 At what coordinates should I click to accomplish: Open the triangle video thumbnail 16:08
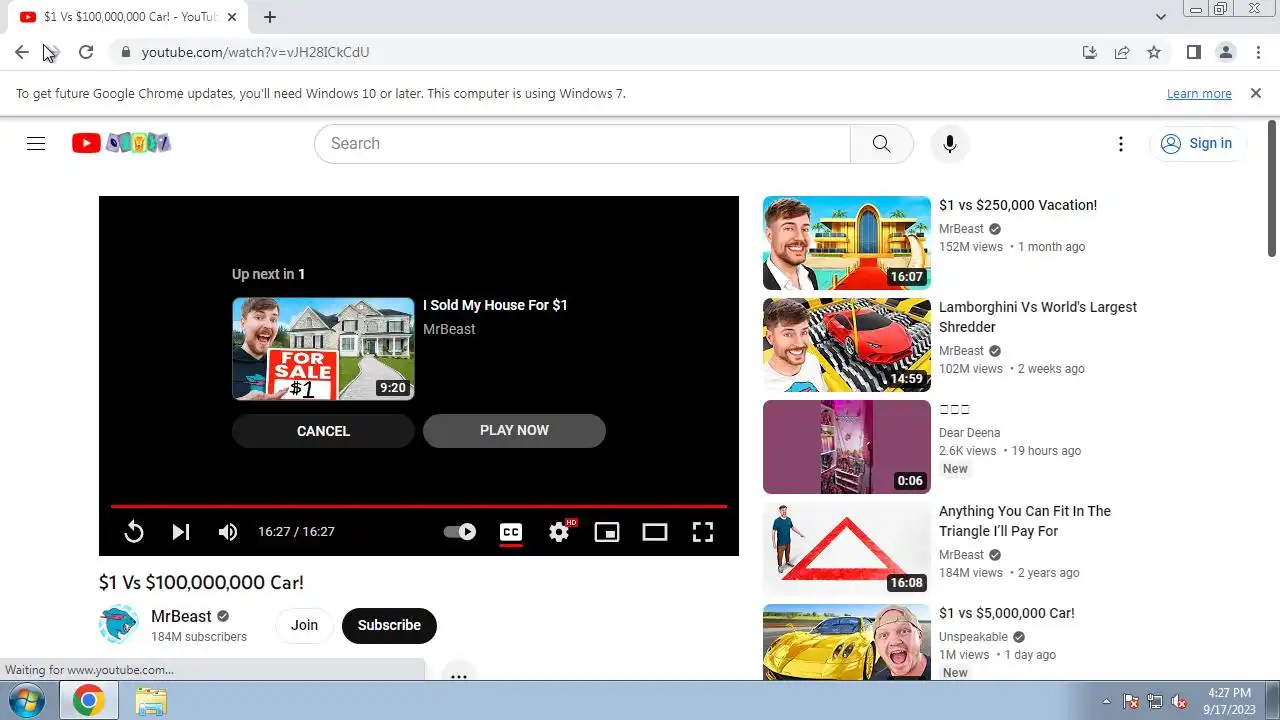pos(847,549)
